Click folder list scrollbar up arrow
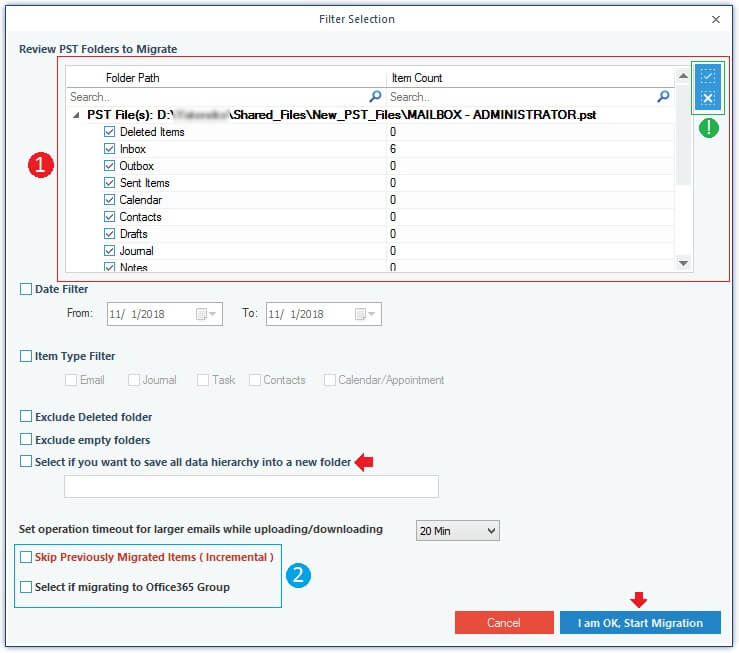 683,76
